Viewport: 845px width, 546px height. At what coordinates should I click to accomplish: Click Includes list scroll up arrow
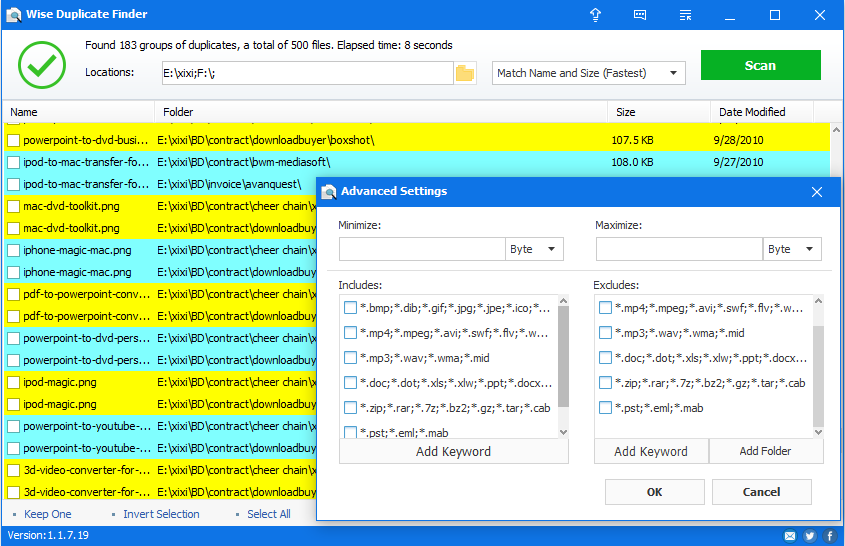coord(564,300)
